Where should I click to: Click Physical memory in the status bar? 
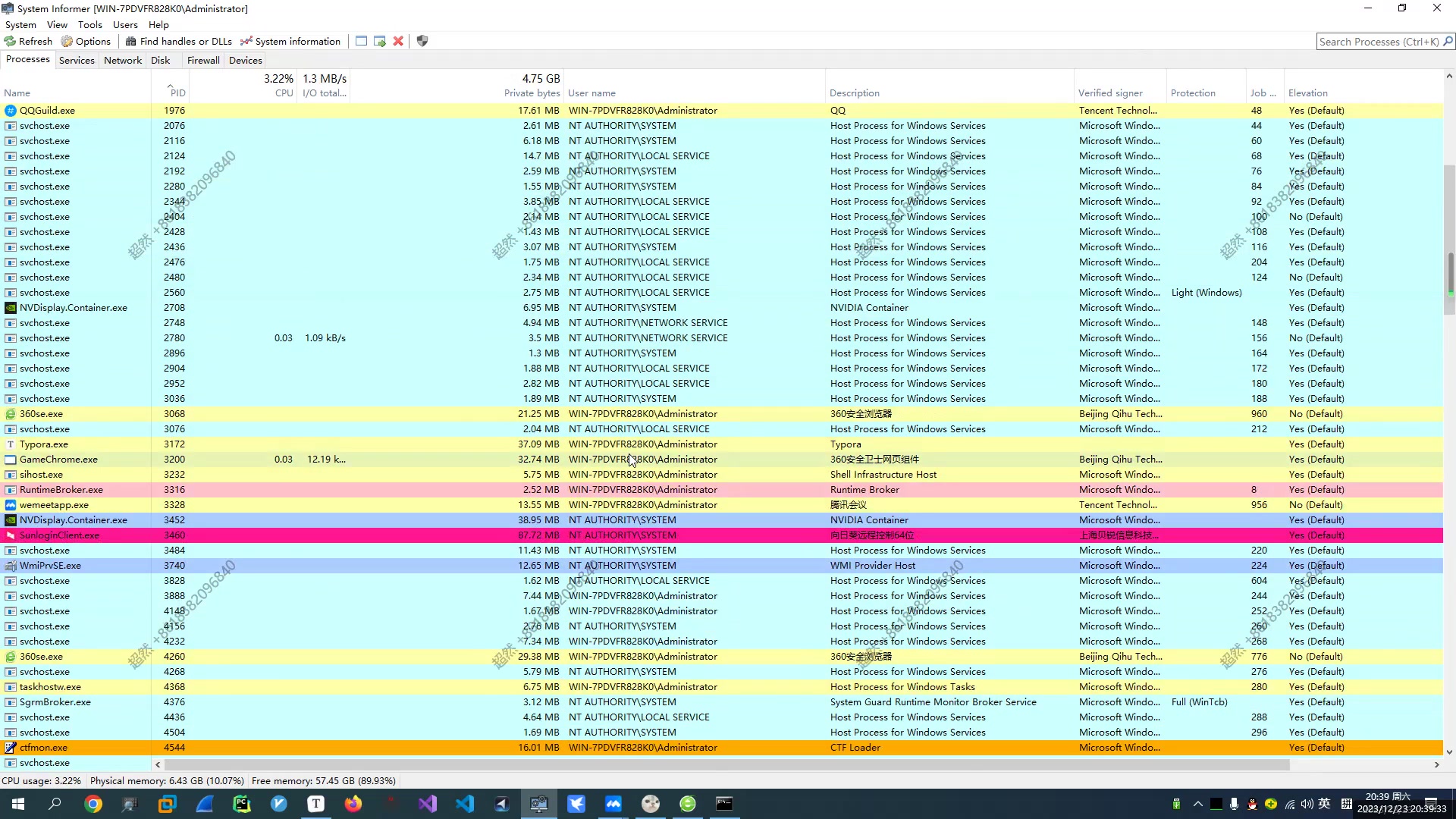click(167, 780)
